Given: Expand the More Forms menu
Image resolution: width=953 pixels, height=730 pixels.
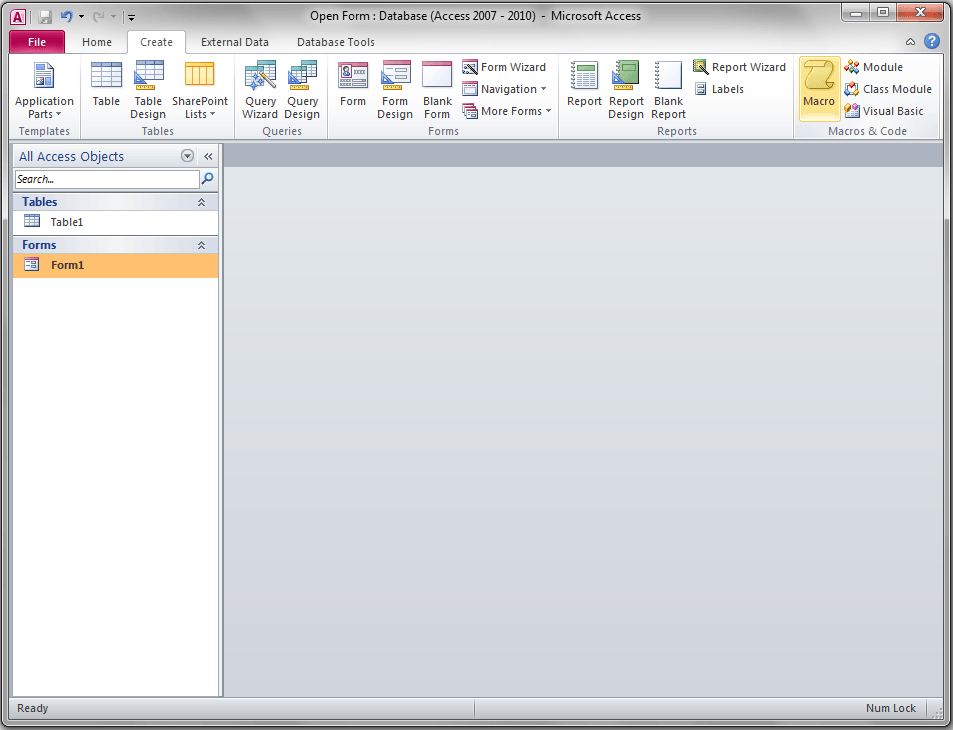Looking at the screenshot, I should pyautogui.click(x=507, y=111).
